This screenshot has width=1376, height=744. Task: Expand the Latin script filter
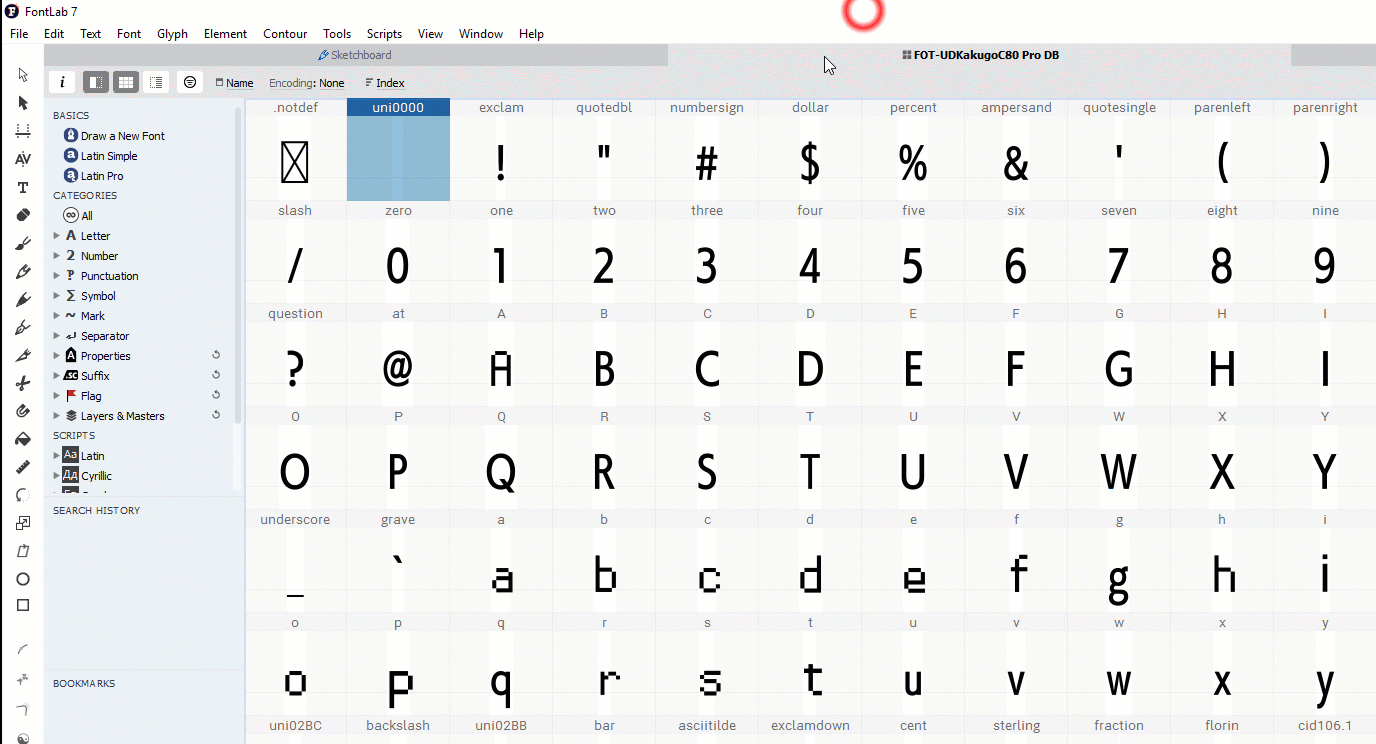[x=57, y=456]
